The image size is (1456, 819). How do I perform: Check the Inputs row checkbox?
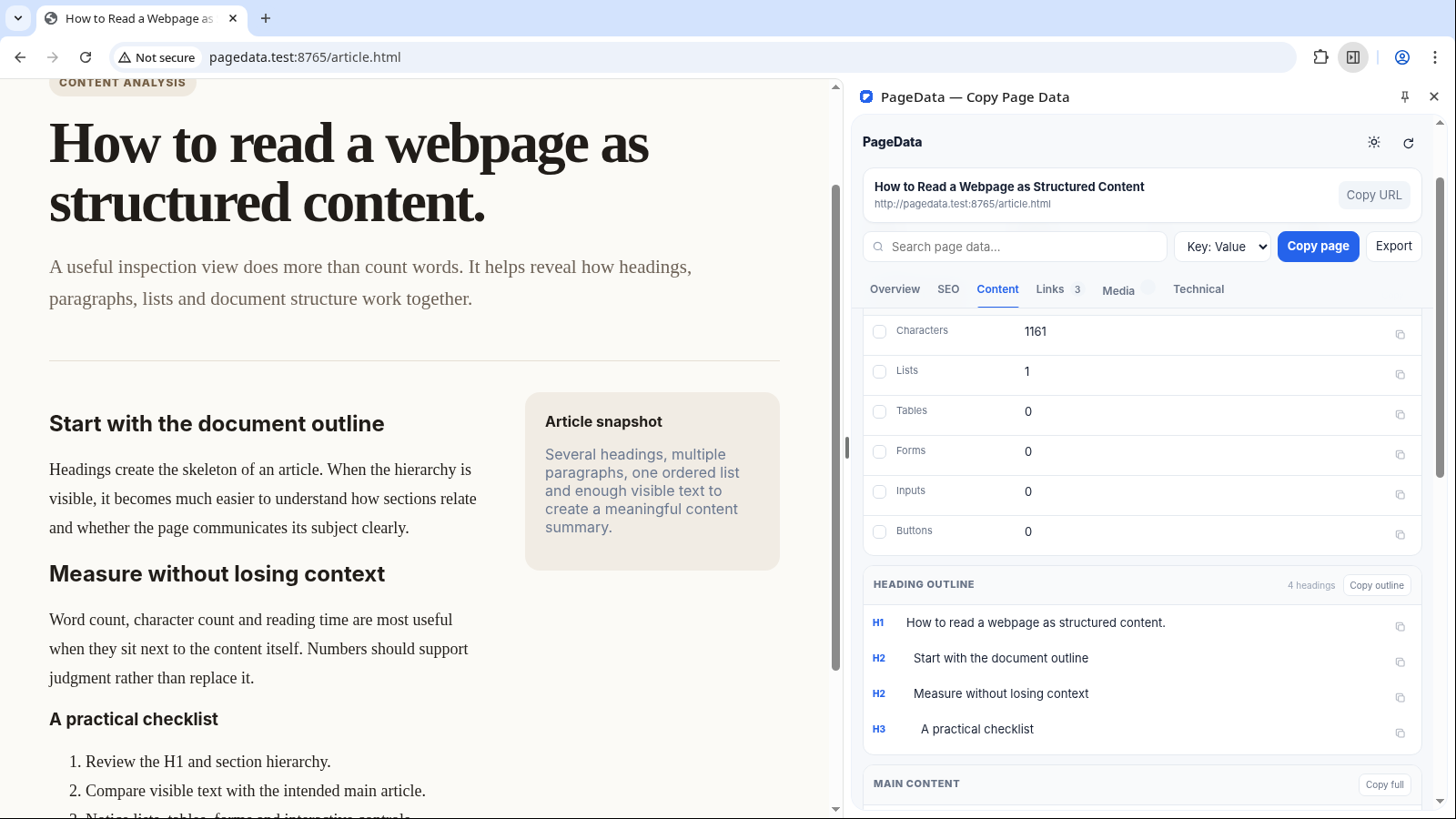879,491
